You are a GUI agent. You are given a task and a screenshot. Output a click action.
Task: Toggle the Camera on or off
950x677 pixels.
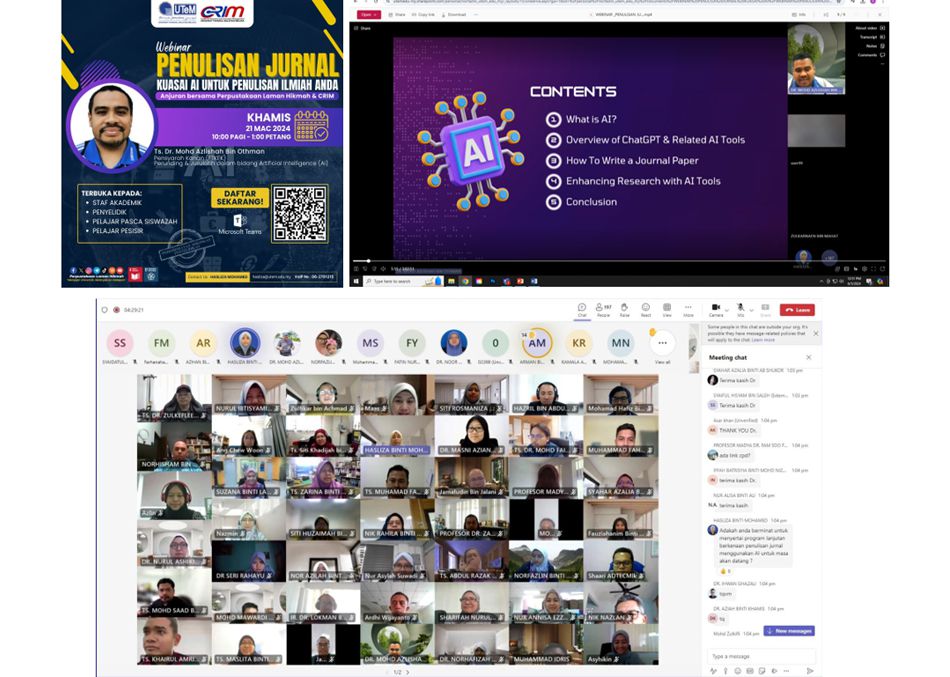pos(715,308)
